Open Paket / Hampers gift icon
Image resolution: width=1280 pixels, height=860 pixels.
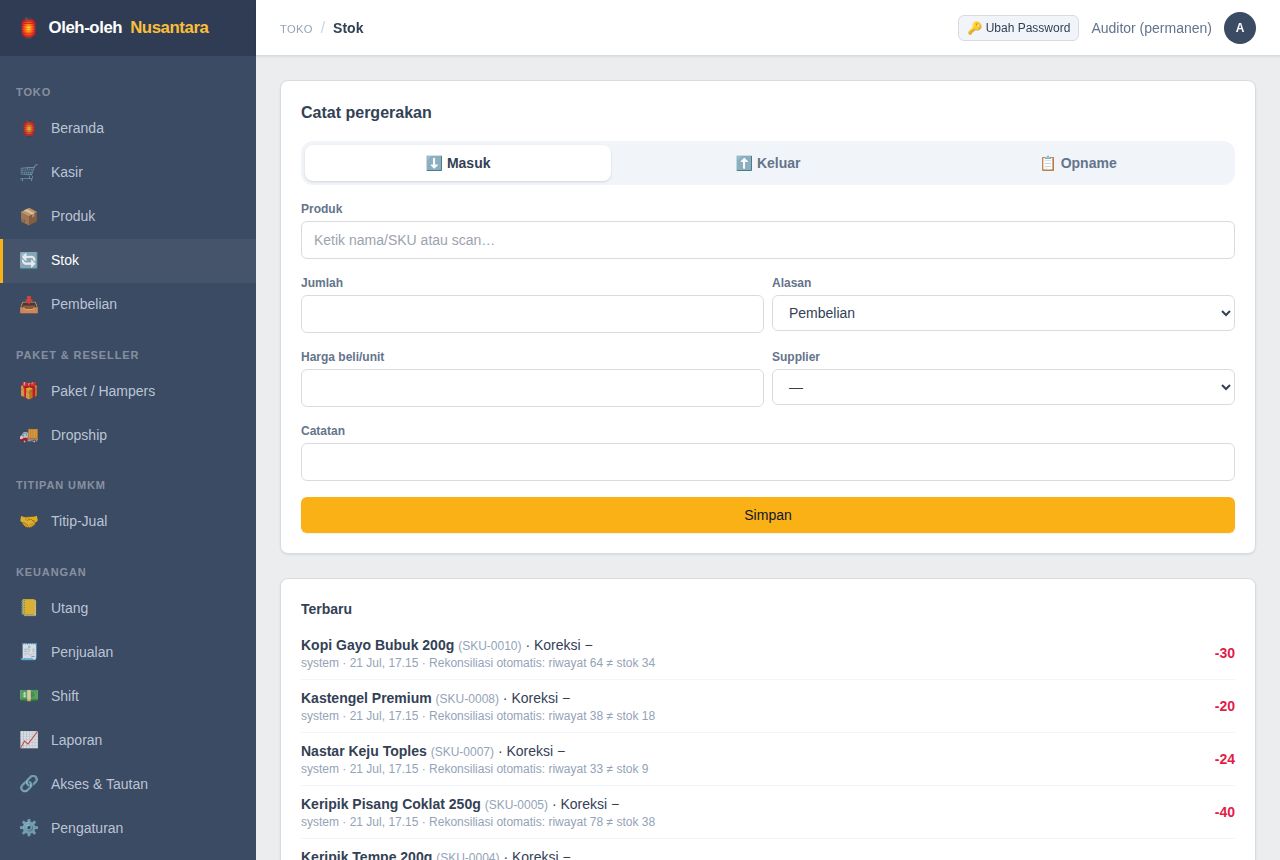[29, 391]
